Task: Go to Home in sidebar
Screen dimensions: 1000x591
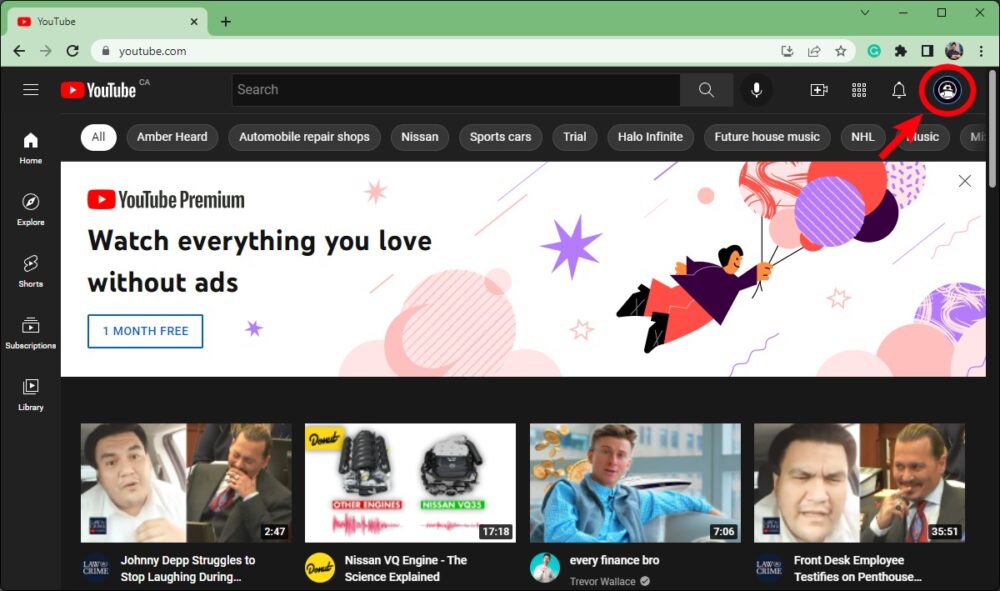Action: click(31, 148)
